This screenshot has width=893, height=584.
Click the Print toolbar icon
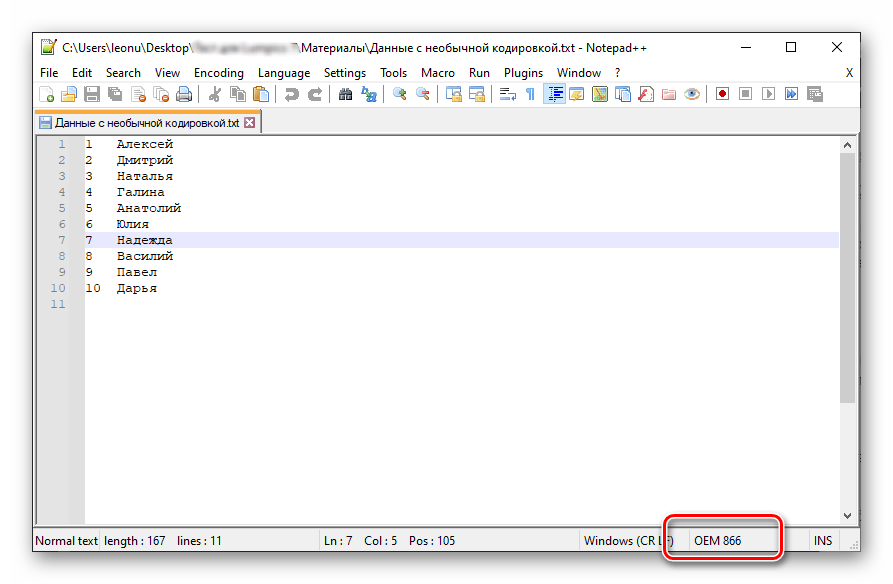184,95
